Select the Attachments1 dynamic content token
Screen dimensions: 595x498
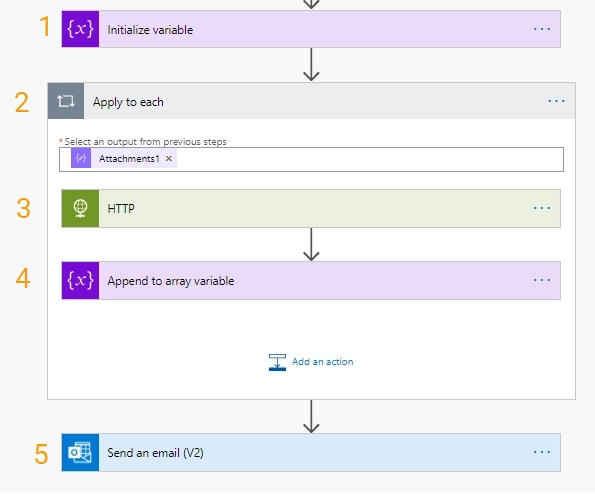[x=124, y=159]
